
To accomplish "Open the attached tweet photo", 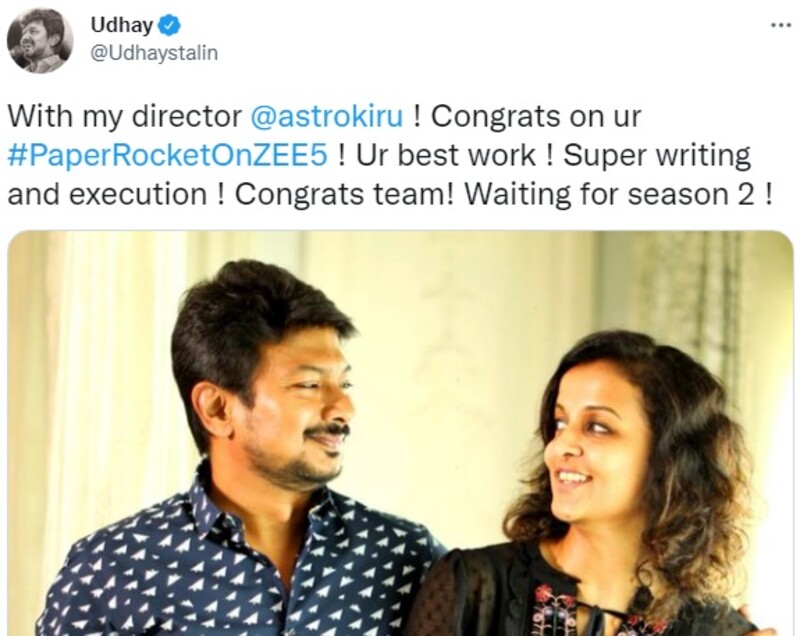I will click(400, 434).
